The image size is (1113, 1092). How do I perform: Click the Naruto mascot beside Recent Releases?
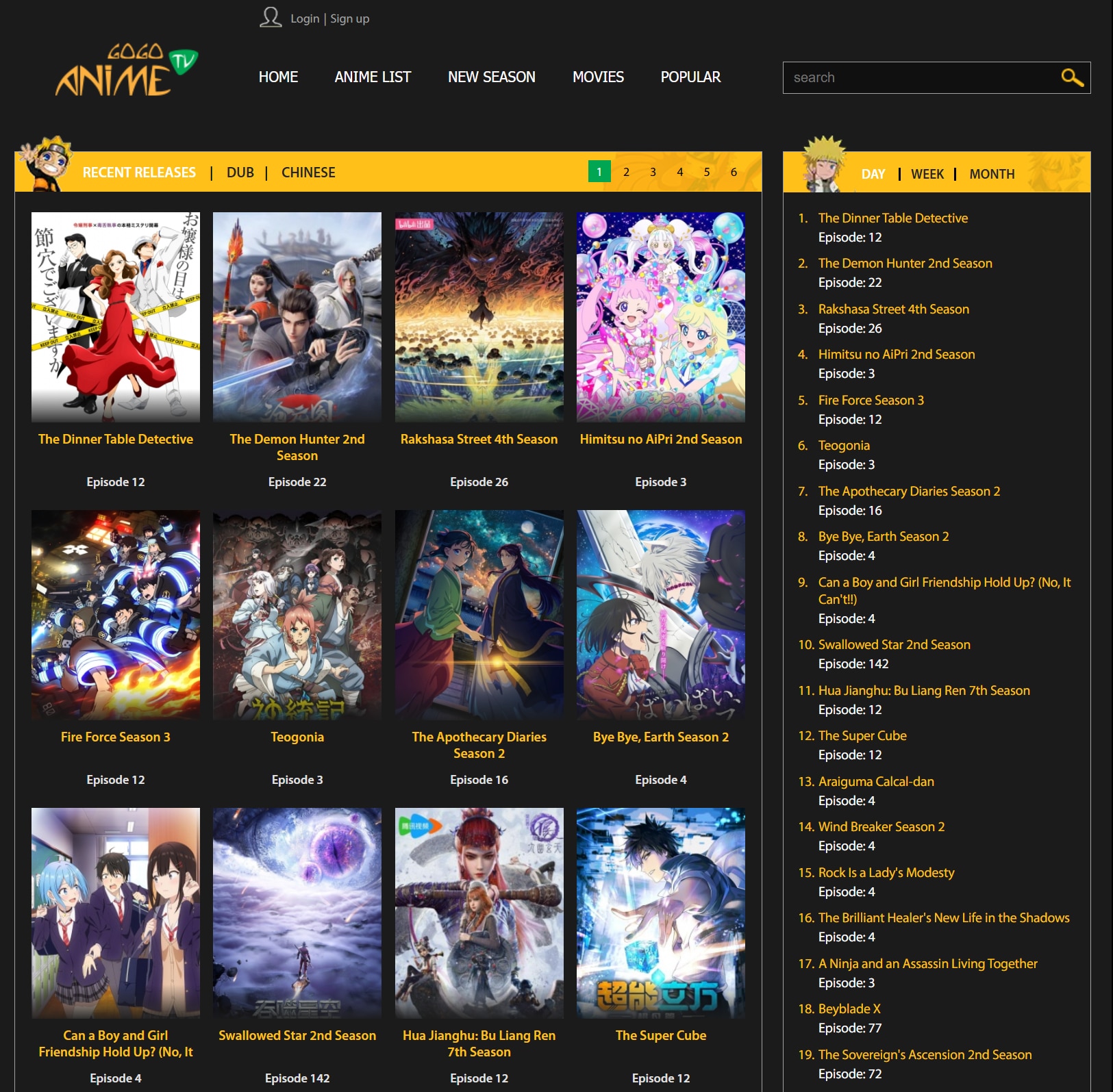46,164
